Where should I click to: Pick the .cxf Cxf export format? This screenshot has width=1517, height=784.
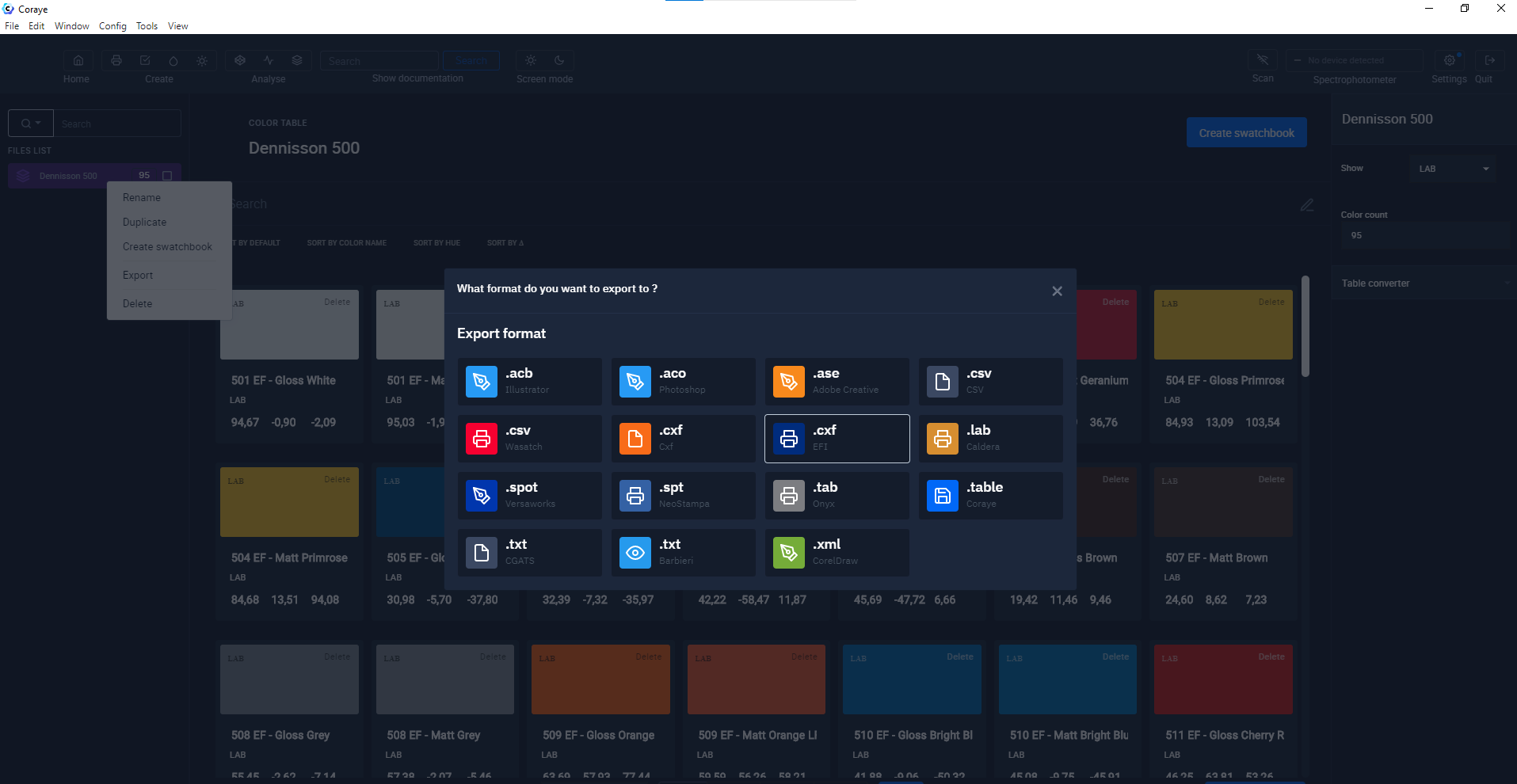click(683, 439)
